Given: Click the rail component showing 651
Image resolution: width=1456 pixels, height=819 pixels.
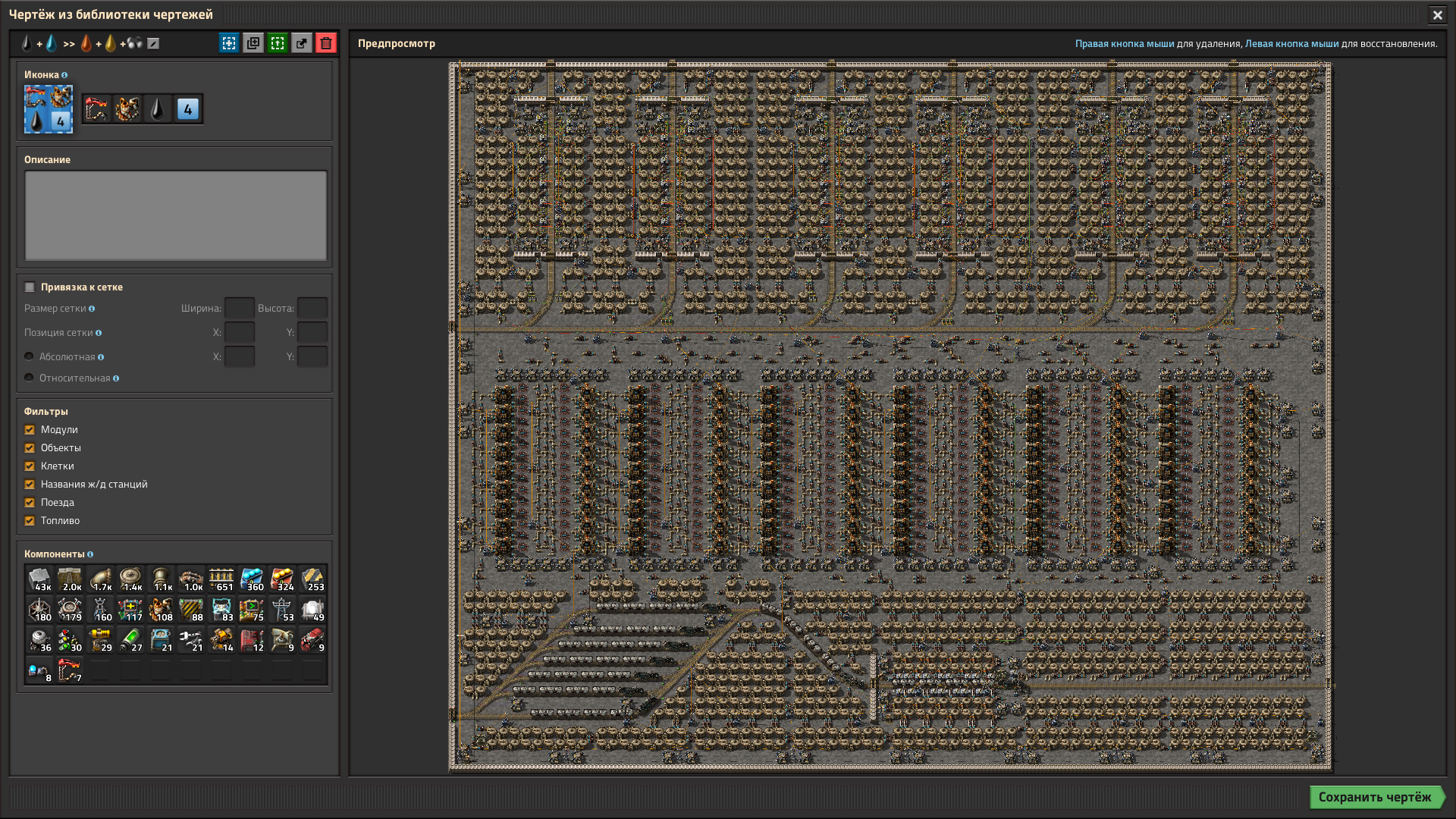Looking at the screenshot, I should pos(221,579).
